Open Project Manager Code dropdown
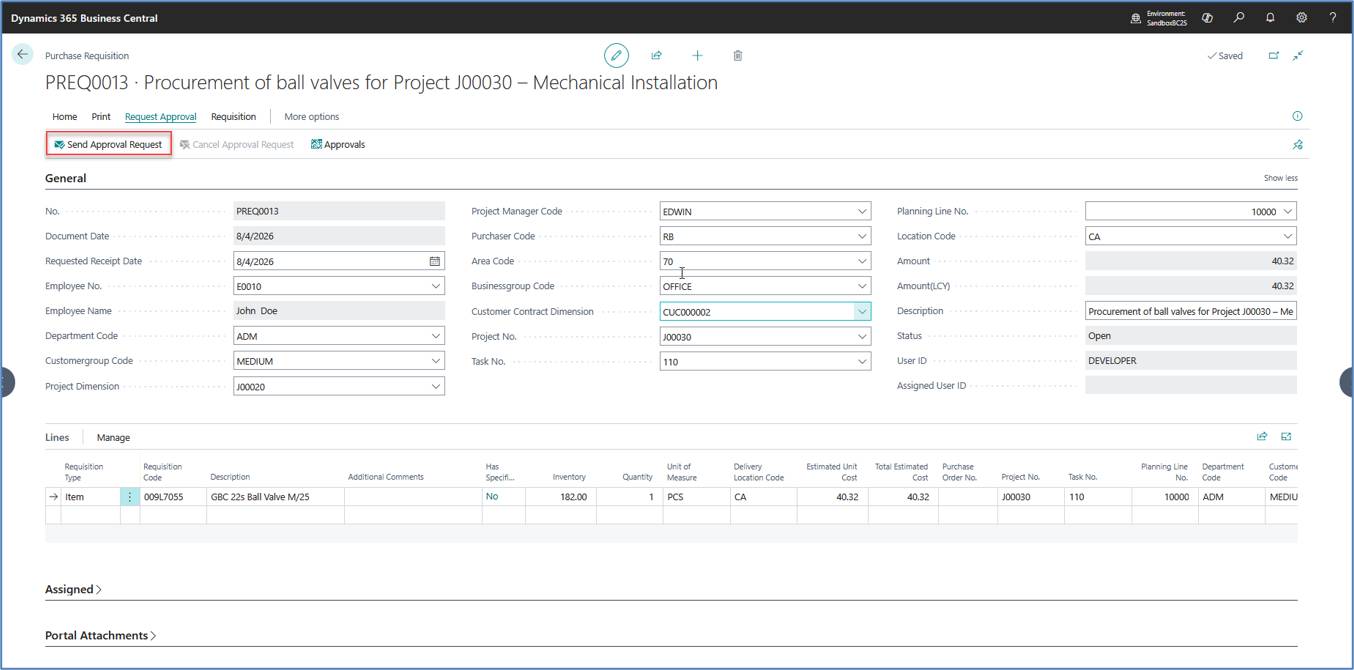This screenshot has width=1354, height=670. (862, 211)
